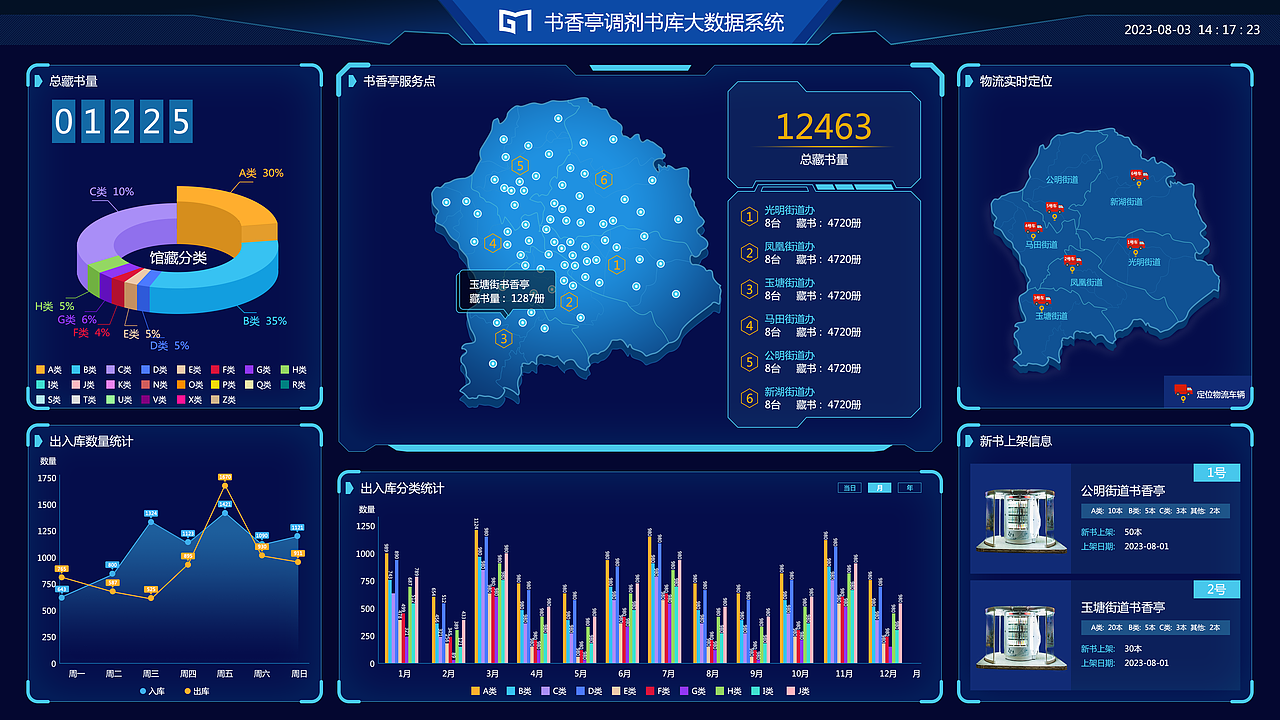The image size is (1280, 720).
Task: Click the 4号车 truck icon near 马田街道
Action: coord(1034,226)
